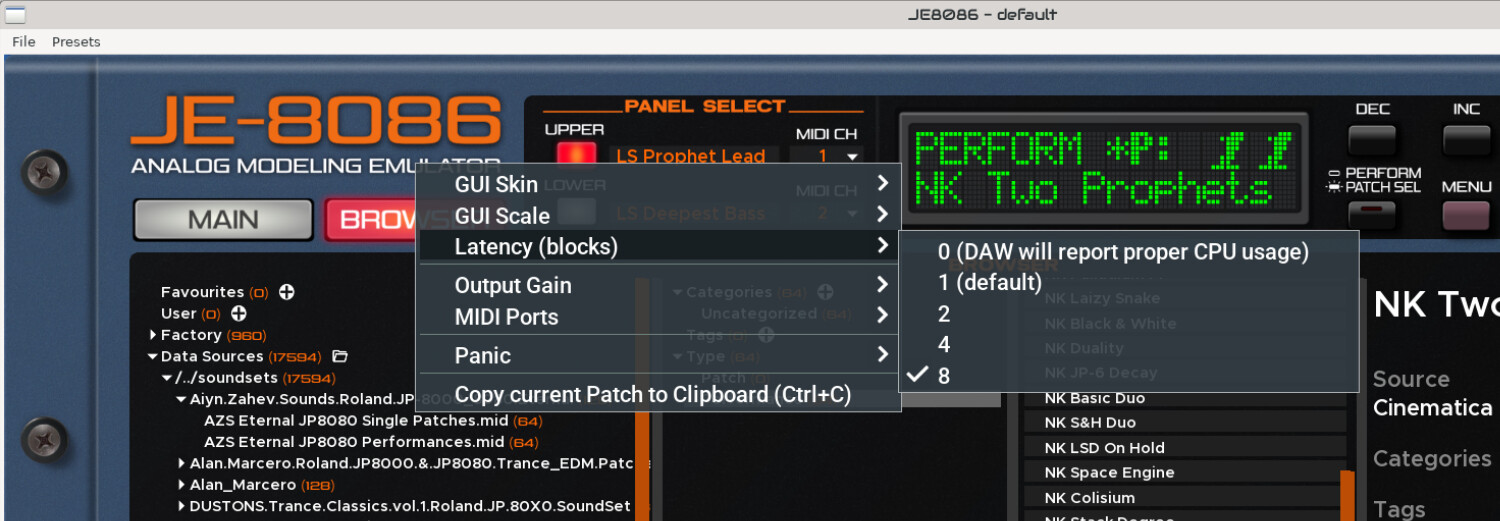The image size is (1500, 521).
Task: Expand the Factory tree node
Action: [153, 335]
